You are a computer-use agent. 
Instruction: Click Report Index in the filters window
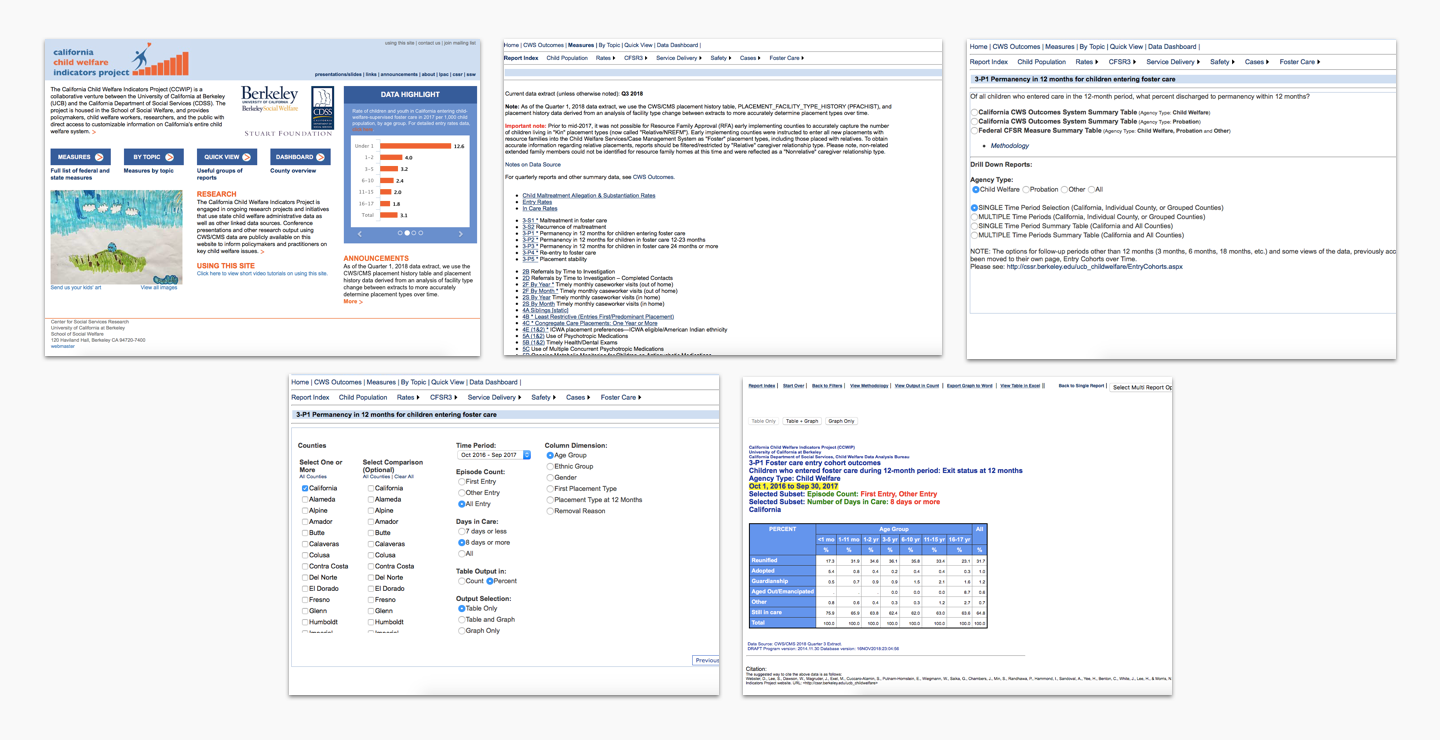tap(310, 397)
